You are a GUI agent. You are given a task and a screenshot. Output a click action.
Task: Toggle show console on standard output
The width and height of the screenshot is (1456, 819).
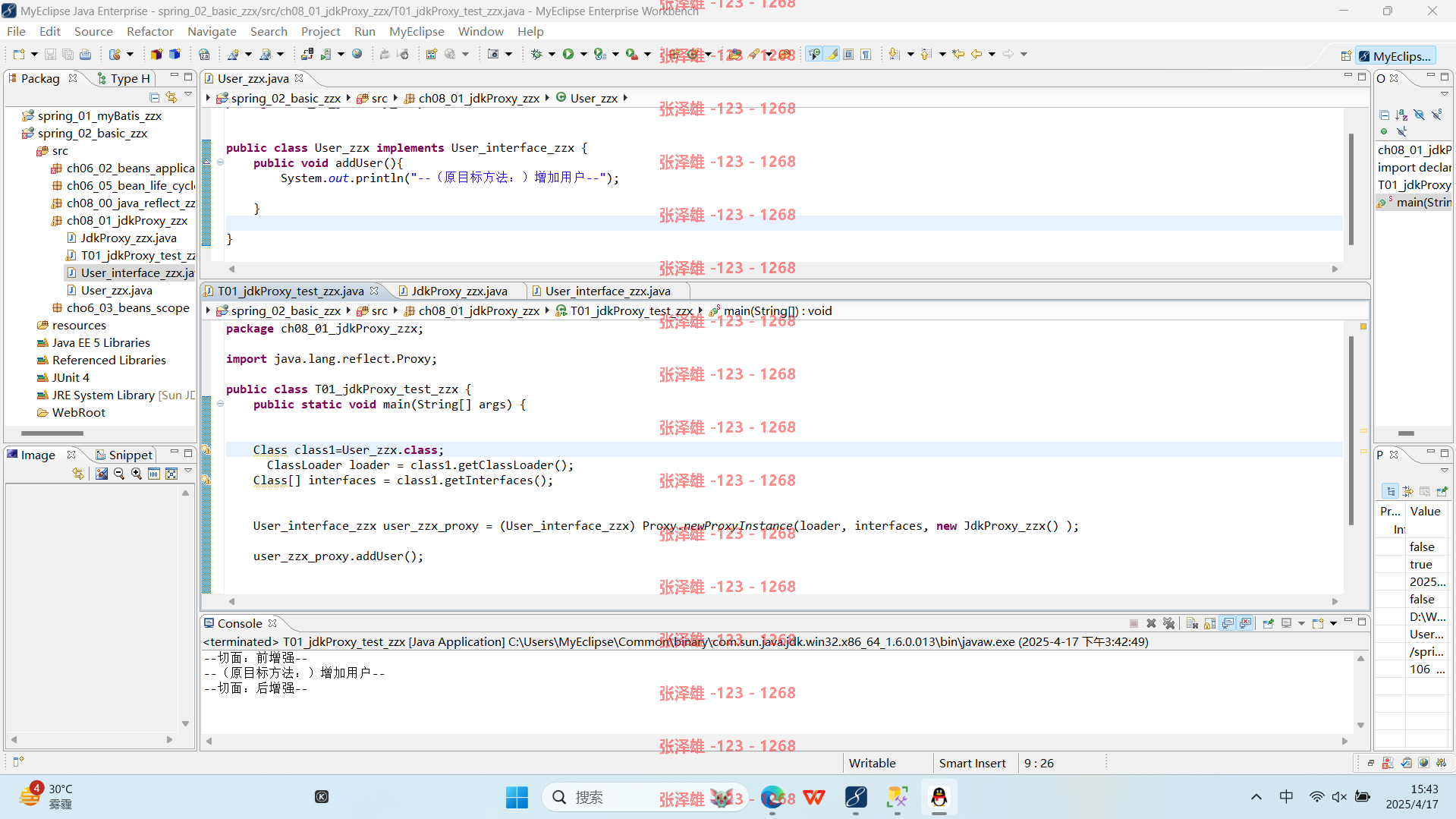pyautogui.click(x=1228, y=623)
